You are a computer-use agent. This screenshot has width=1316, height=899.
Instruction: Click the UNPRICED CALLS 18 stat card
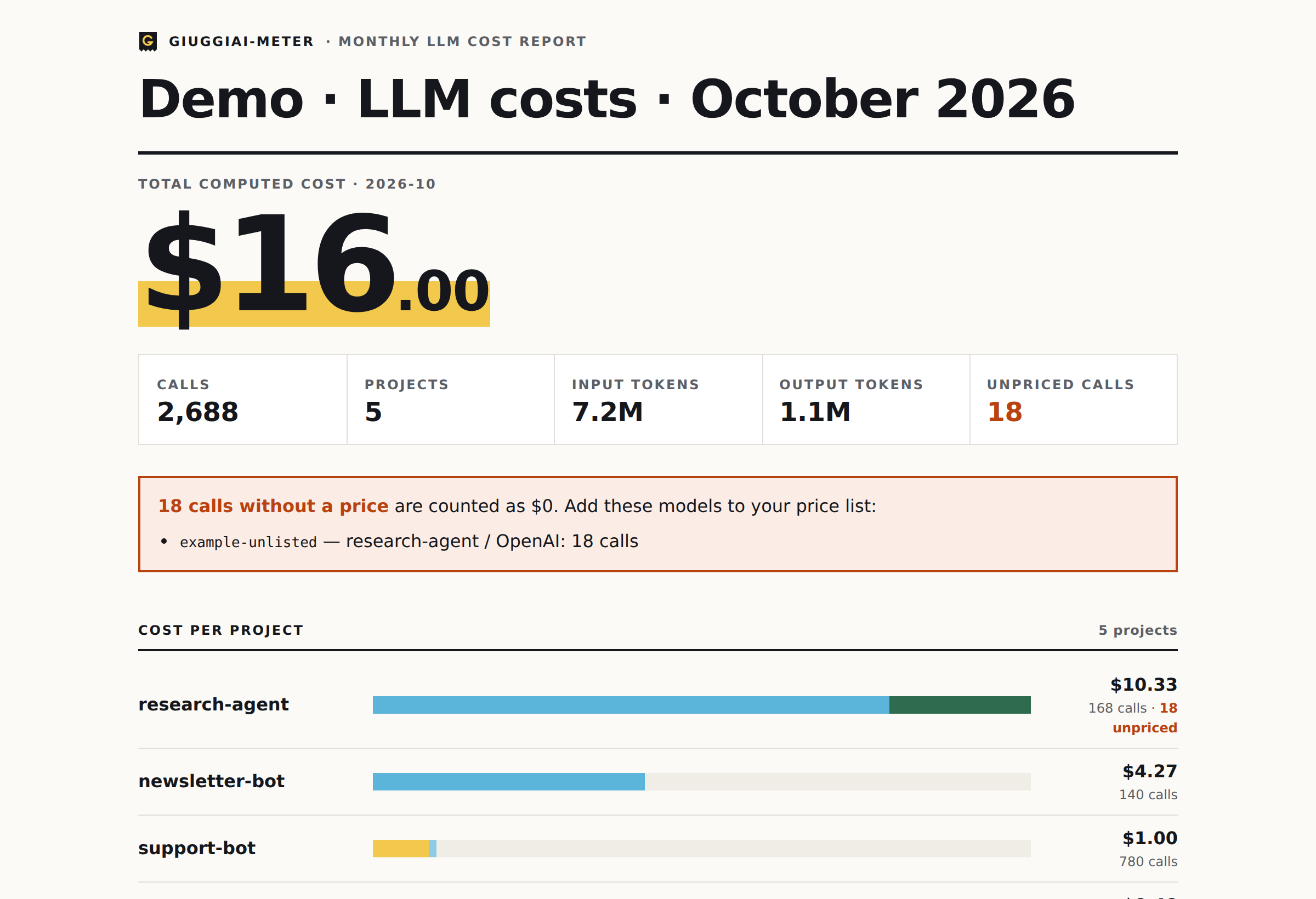click(1074, 400)
